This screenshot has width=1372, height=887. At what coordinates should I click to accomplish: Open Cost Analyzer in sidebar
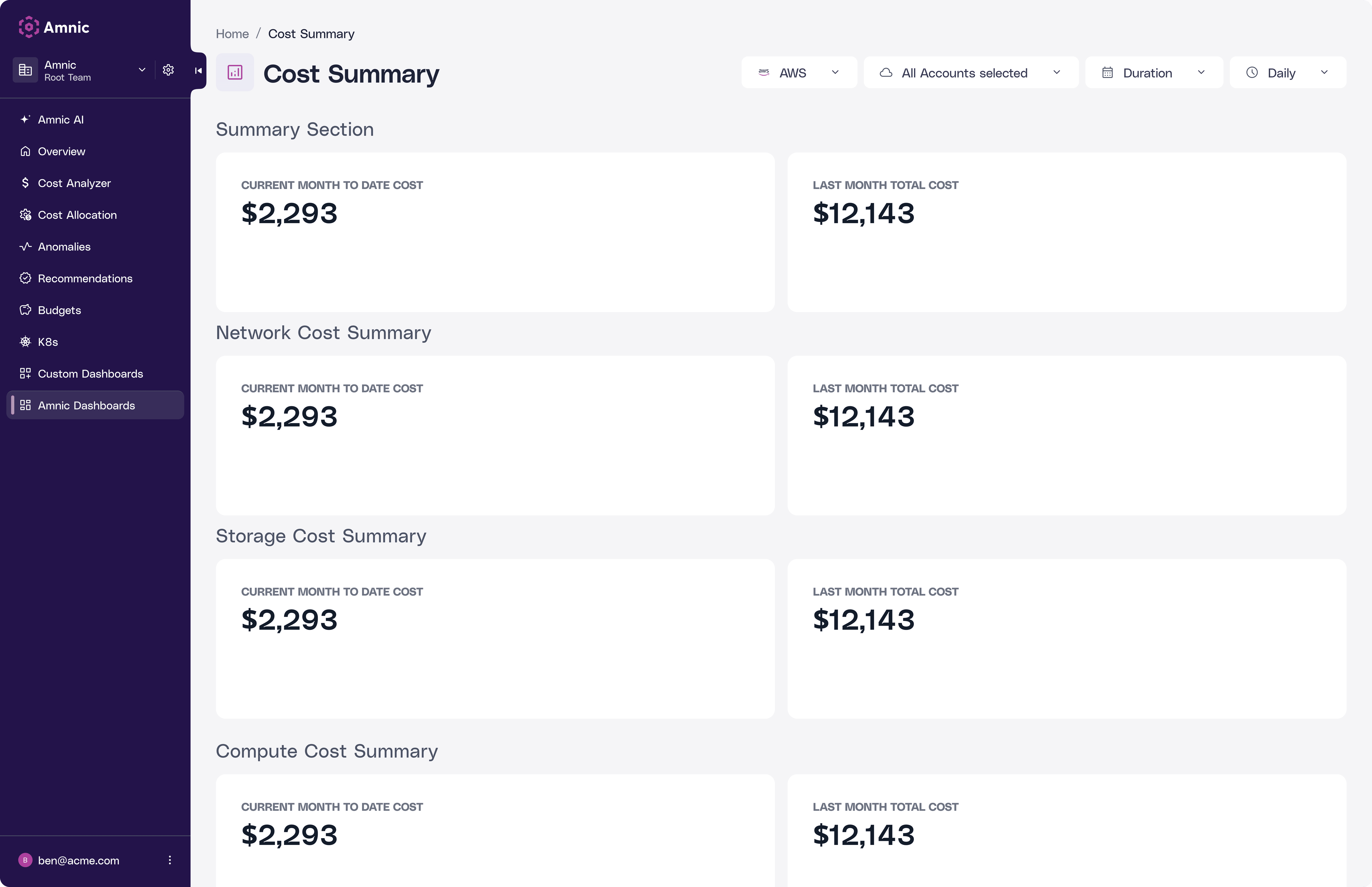coord(74,183)
